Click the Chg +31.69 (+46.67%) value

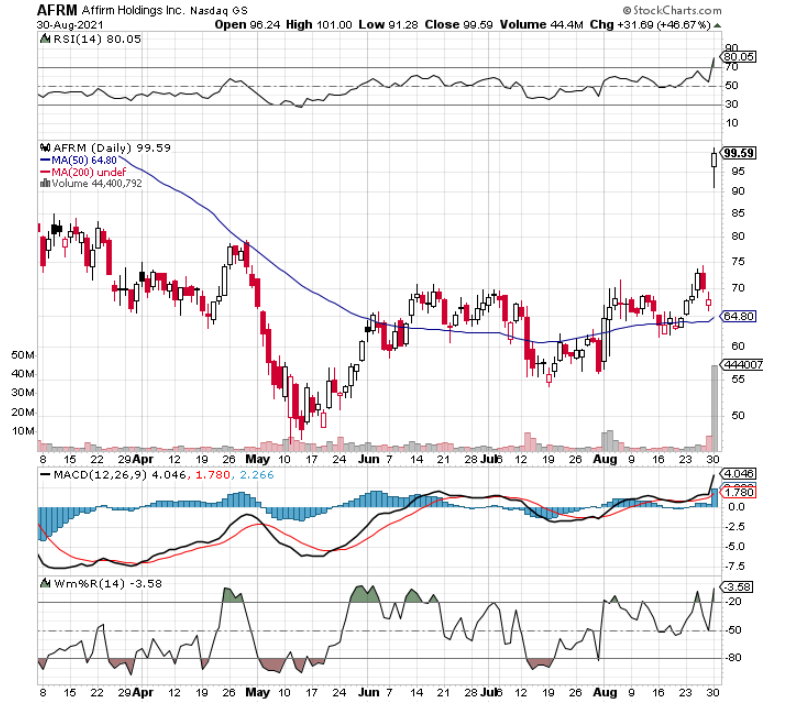[650, 24]
